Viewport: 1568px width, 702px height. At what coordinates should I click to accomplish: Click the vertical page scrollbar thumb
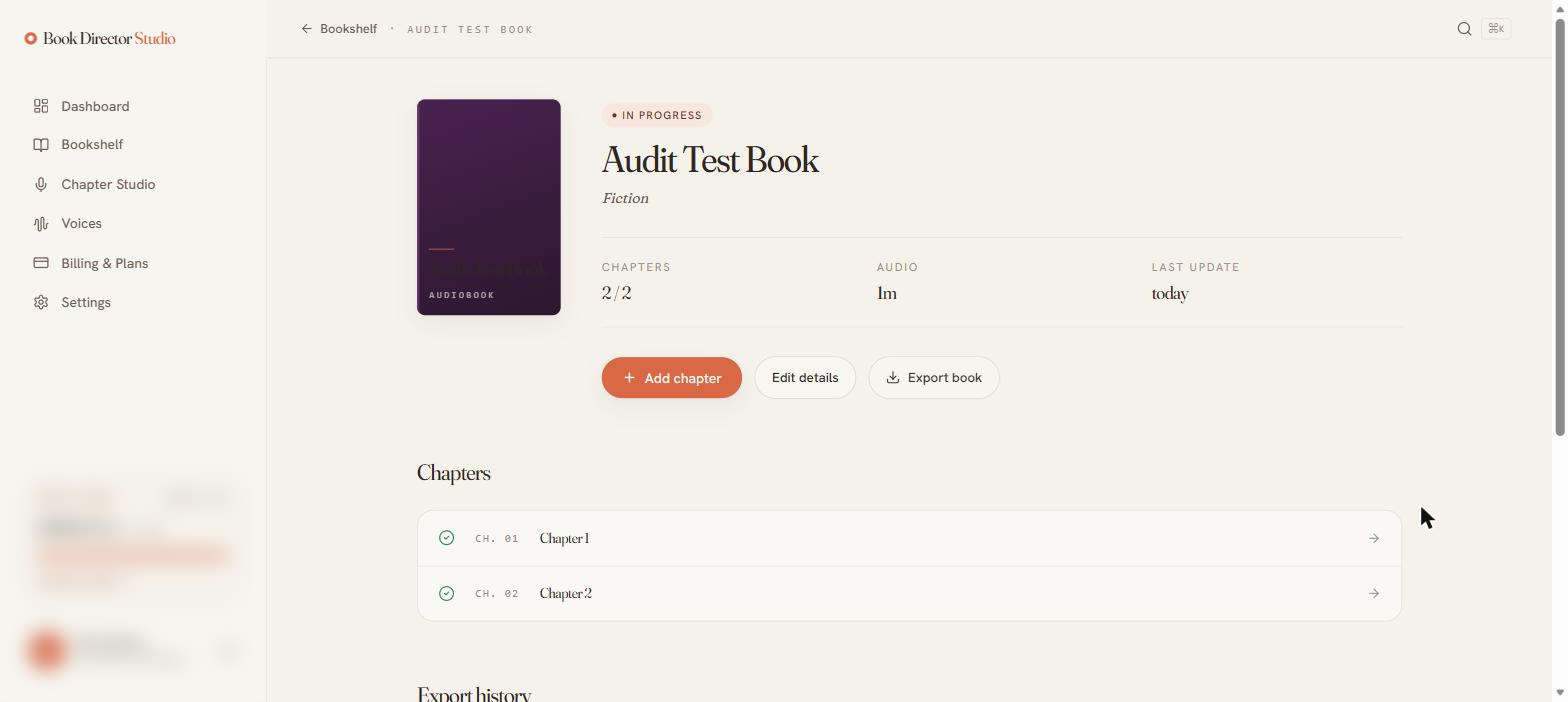pos(1560,225)
